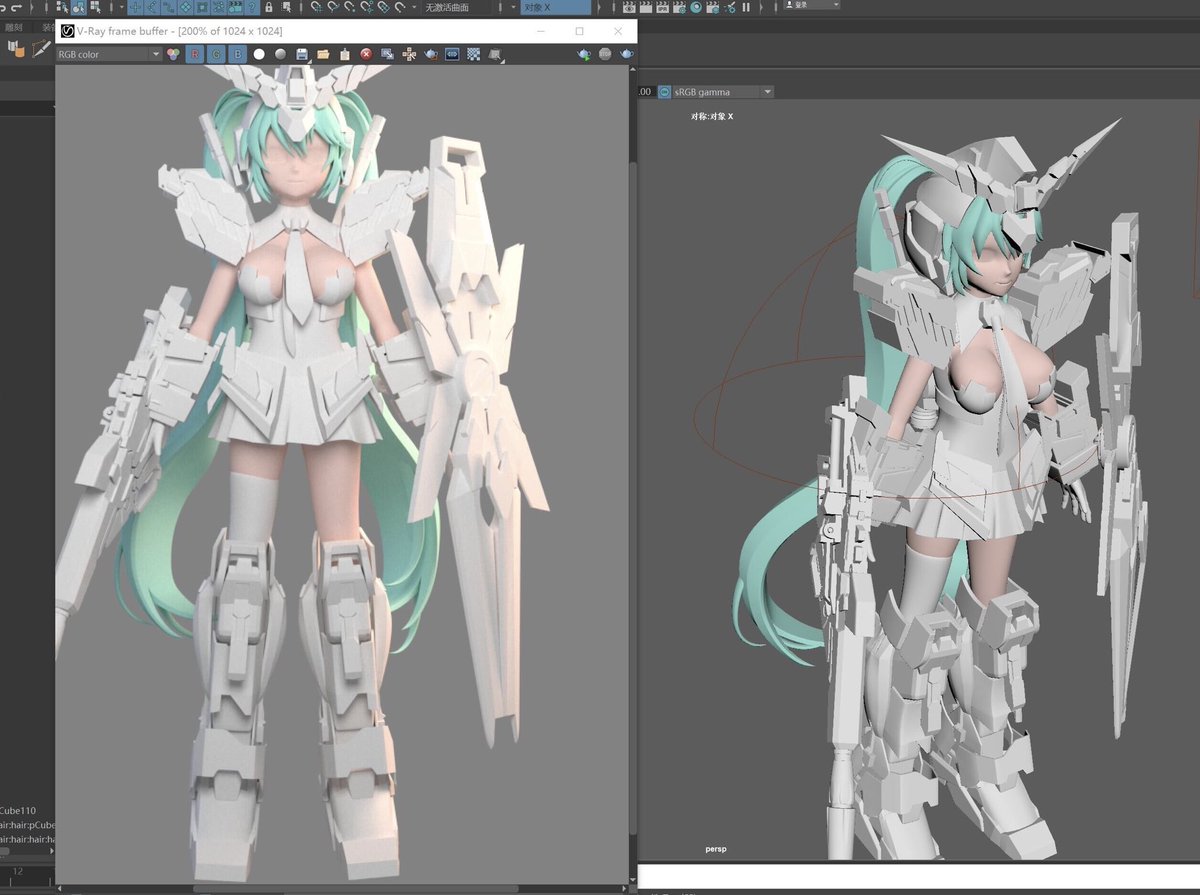Select the Cube110 item in outliner

(19, 810)
